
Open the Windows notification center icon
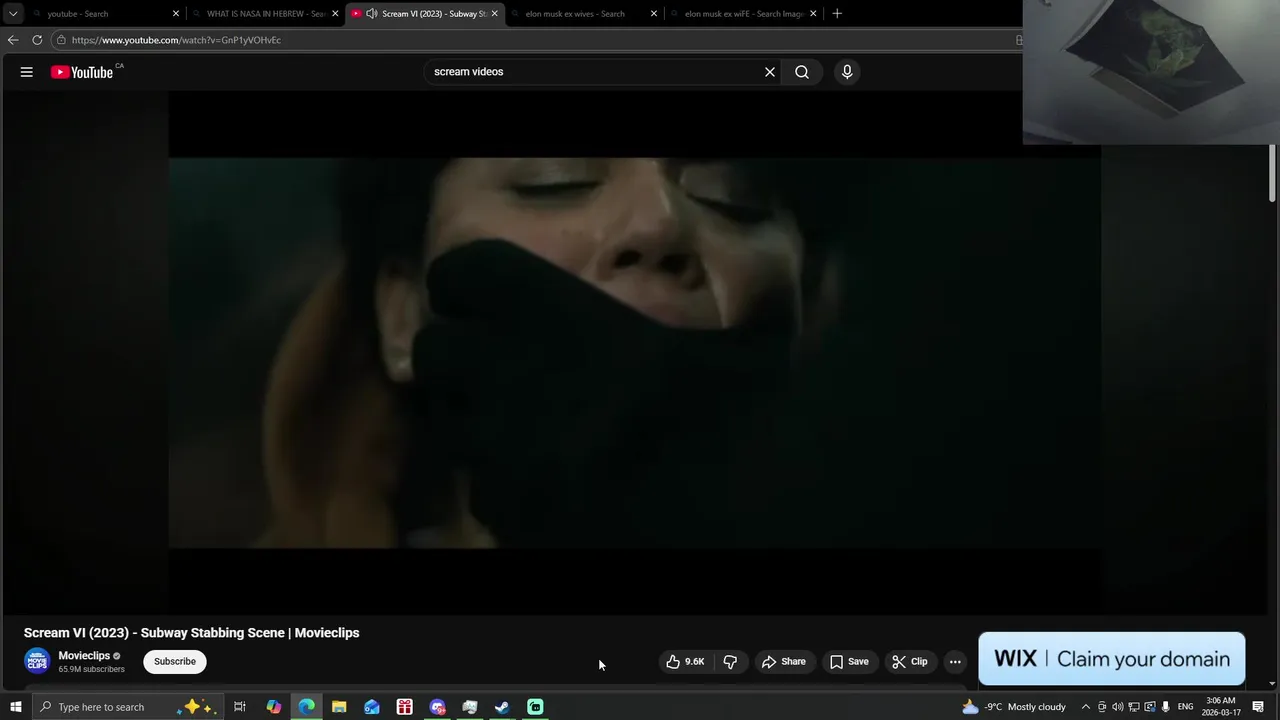(1259, 707)
